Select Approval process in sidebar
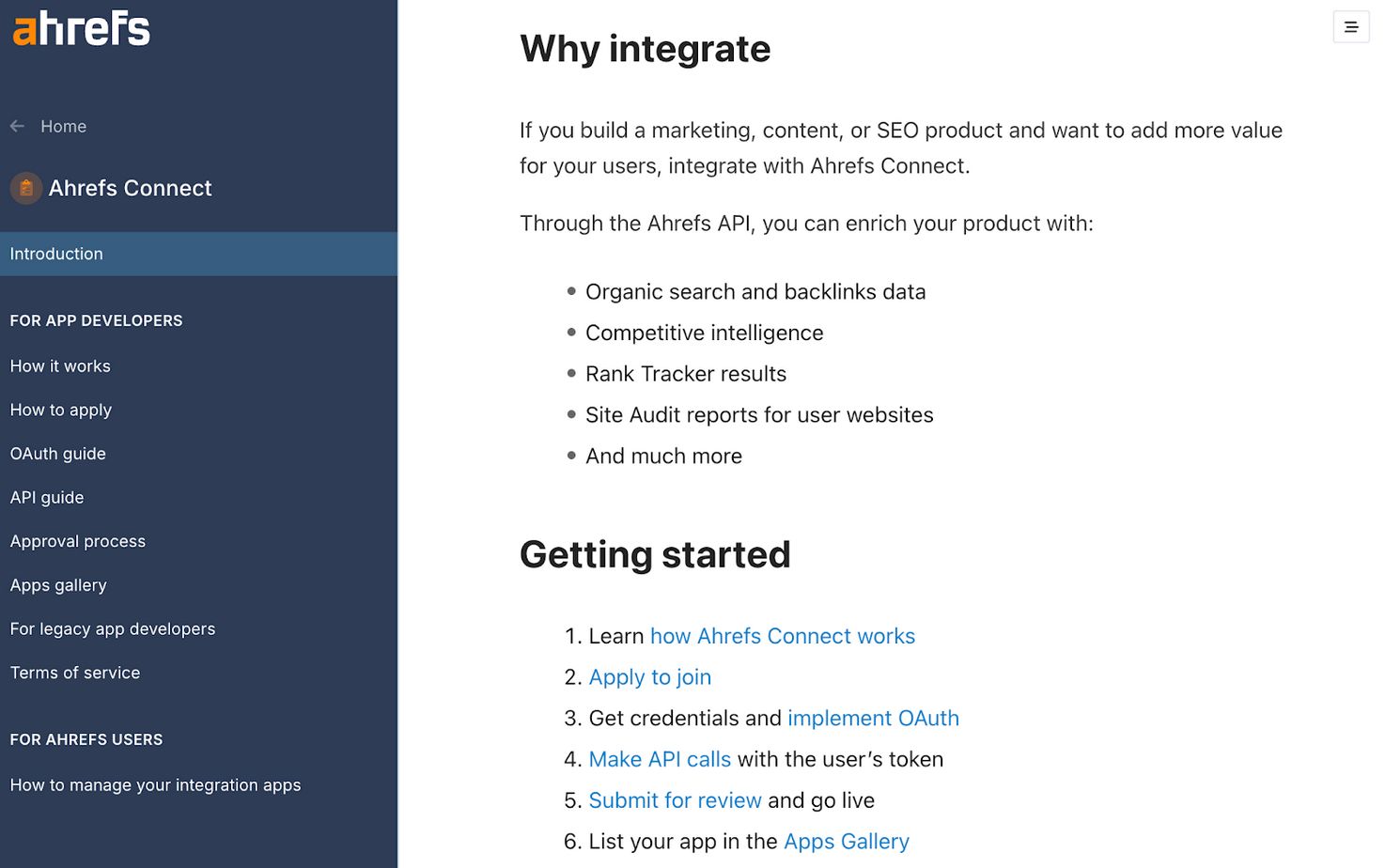 [78, 541]
